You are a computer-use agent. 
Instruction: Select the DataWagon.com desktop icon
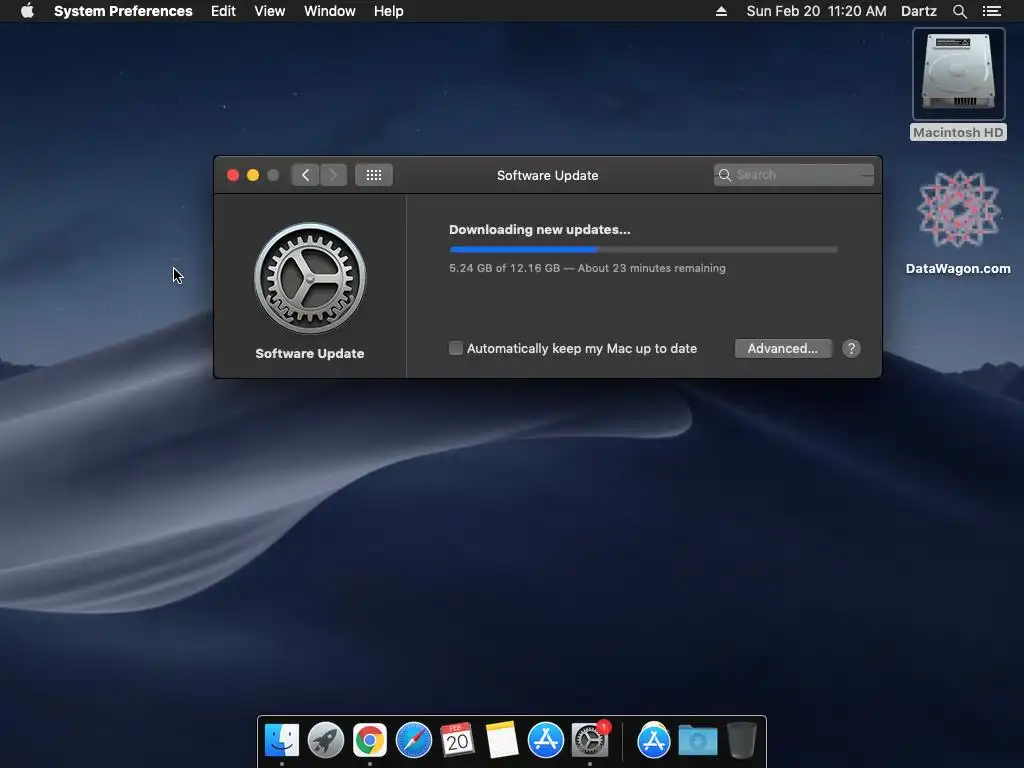click(958, 223)
